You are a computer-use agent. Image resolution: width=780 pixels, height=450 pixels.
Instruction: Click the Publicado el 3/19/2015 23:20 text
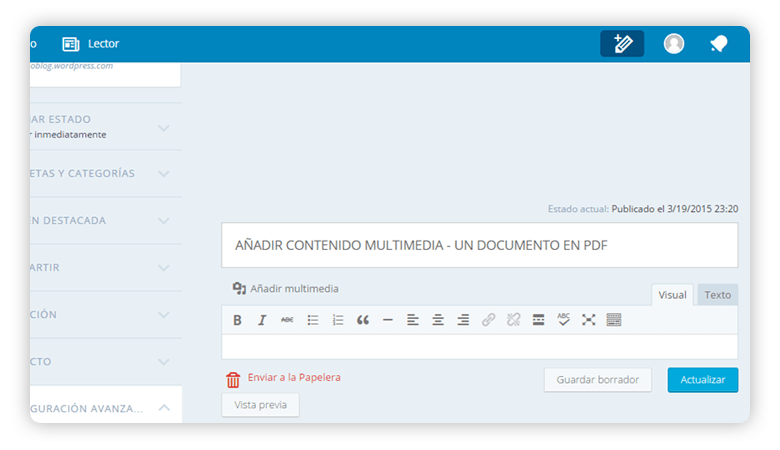coord(675,209)
